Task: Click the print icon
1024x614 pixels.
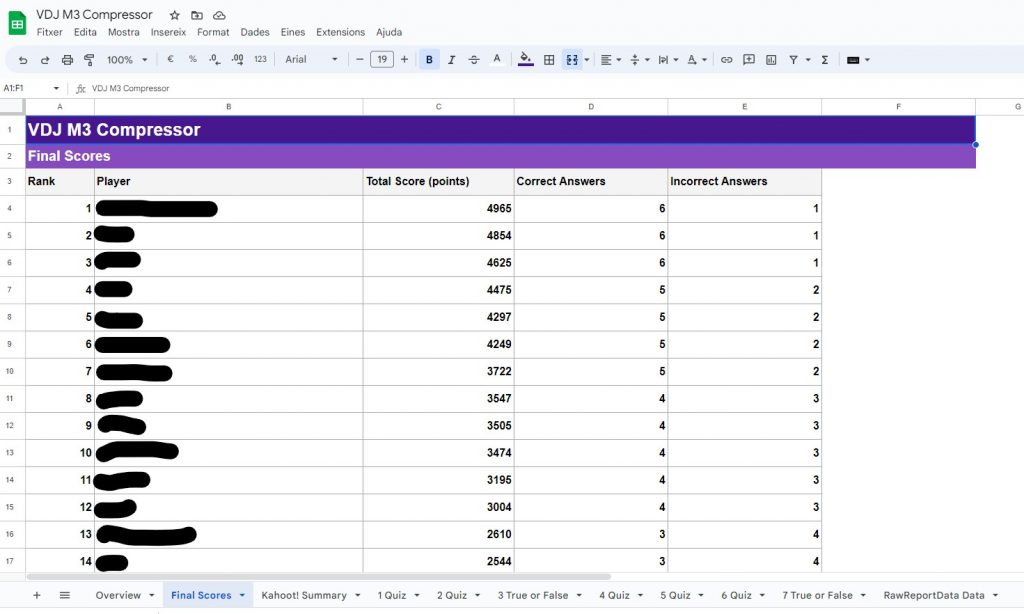Action: [x=67, y=60]
